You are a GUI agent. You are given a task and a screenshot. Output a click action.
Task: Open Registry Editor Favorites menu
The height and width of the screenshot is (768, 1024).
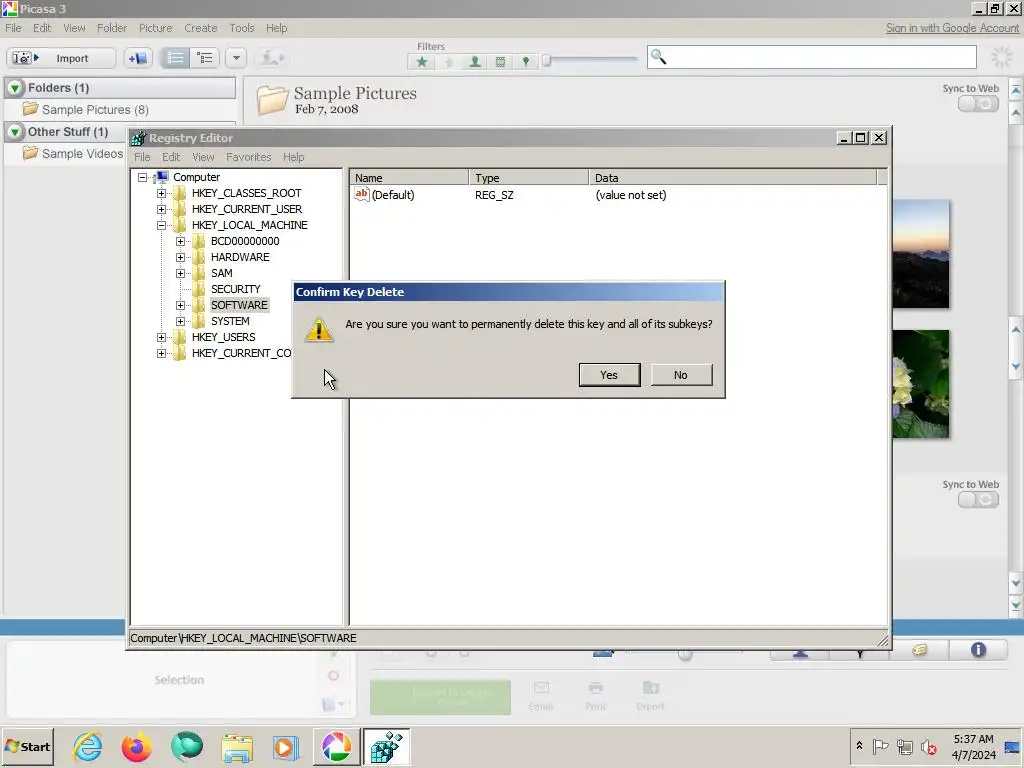(x=248, y=157)
